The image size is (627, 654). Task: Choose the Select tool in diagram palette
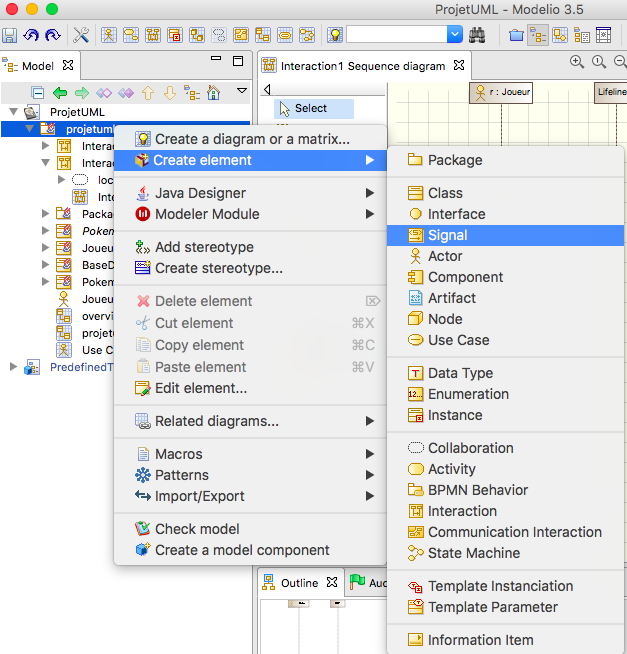point(310,108)
